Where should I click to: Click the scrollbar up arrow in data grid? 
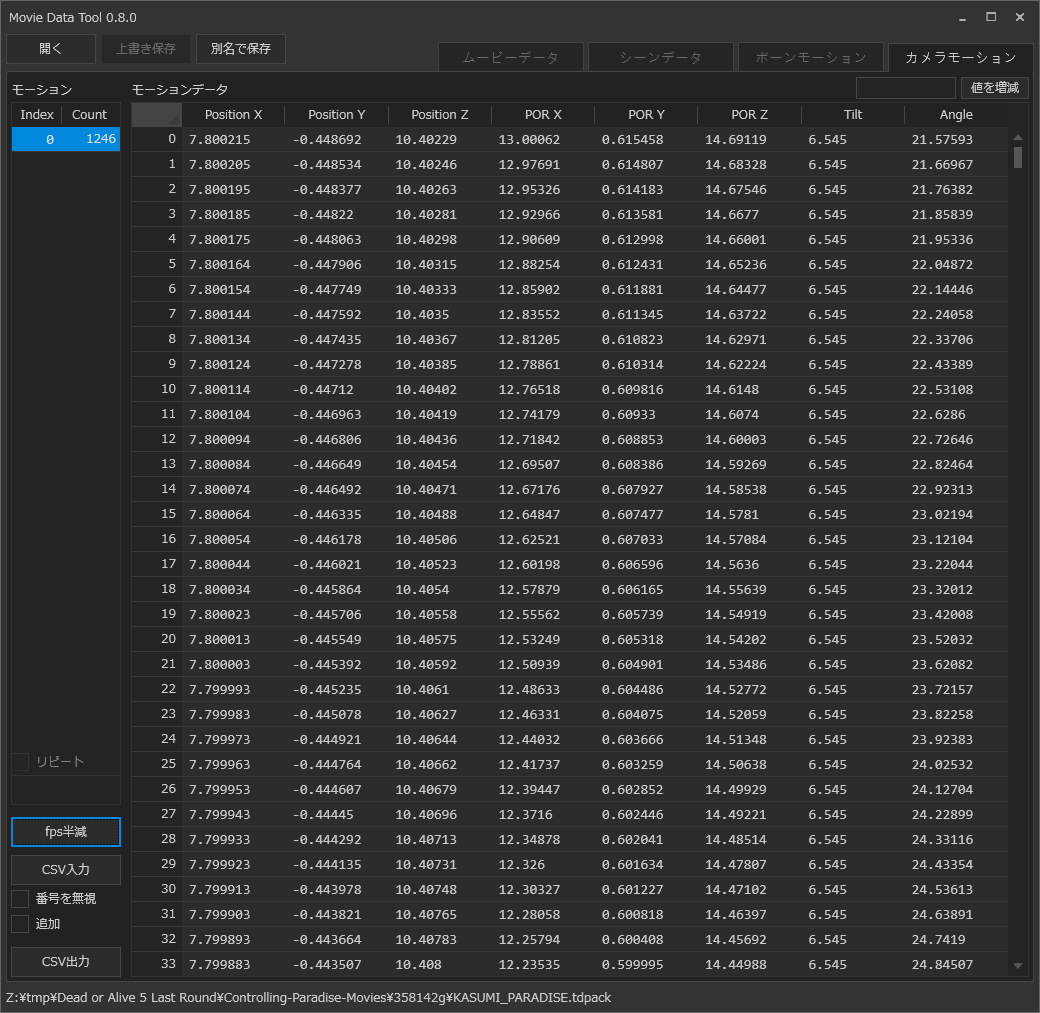(x=1018, y=138)
